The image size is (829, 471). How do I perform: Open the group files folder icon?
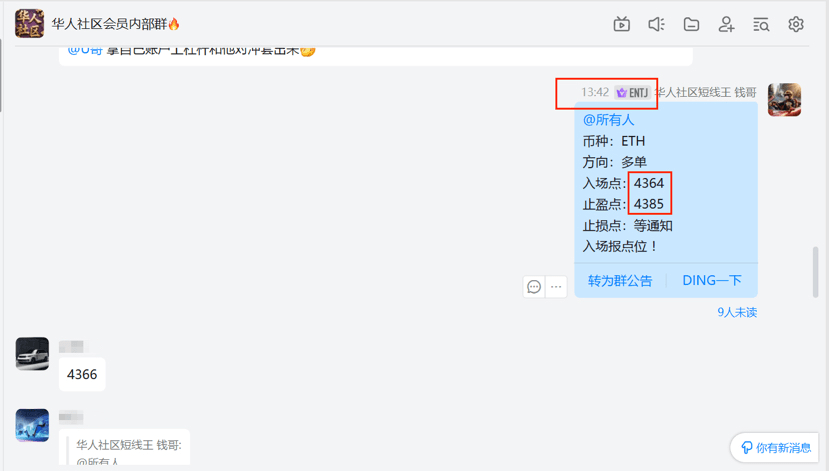point(691,24)
